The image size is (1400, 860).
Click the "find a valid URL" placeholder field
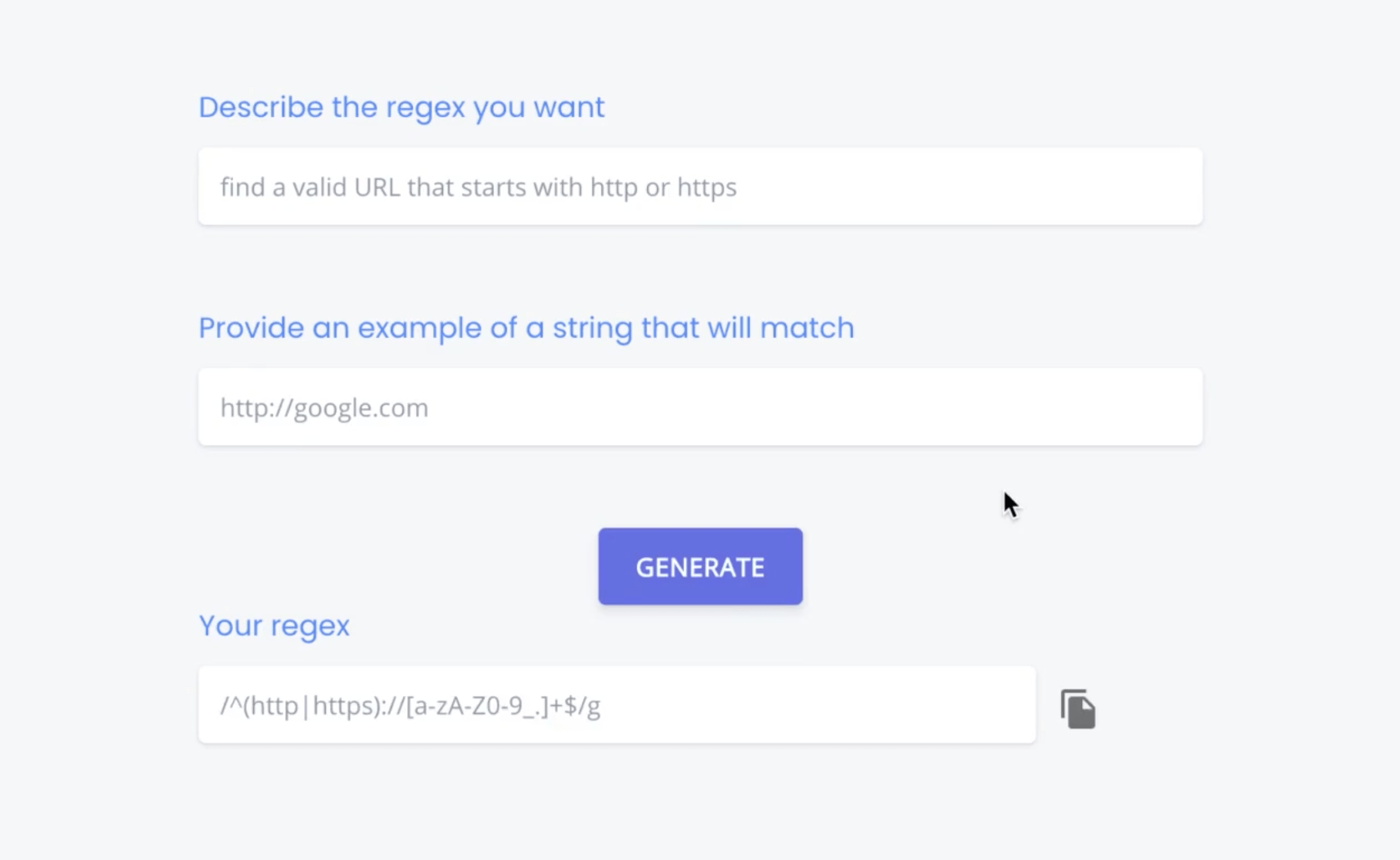pos(478,187)
